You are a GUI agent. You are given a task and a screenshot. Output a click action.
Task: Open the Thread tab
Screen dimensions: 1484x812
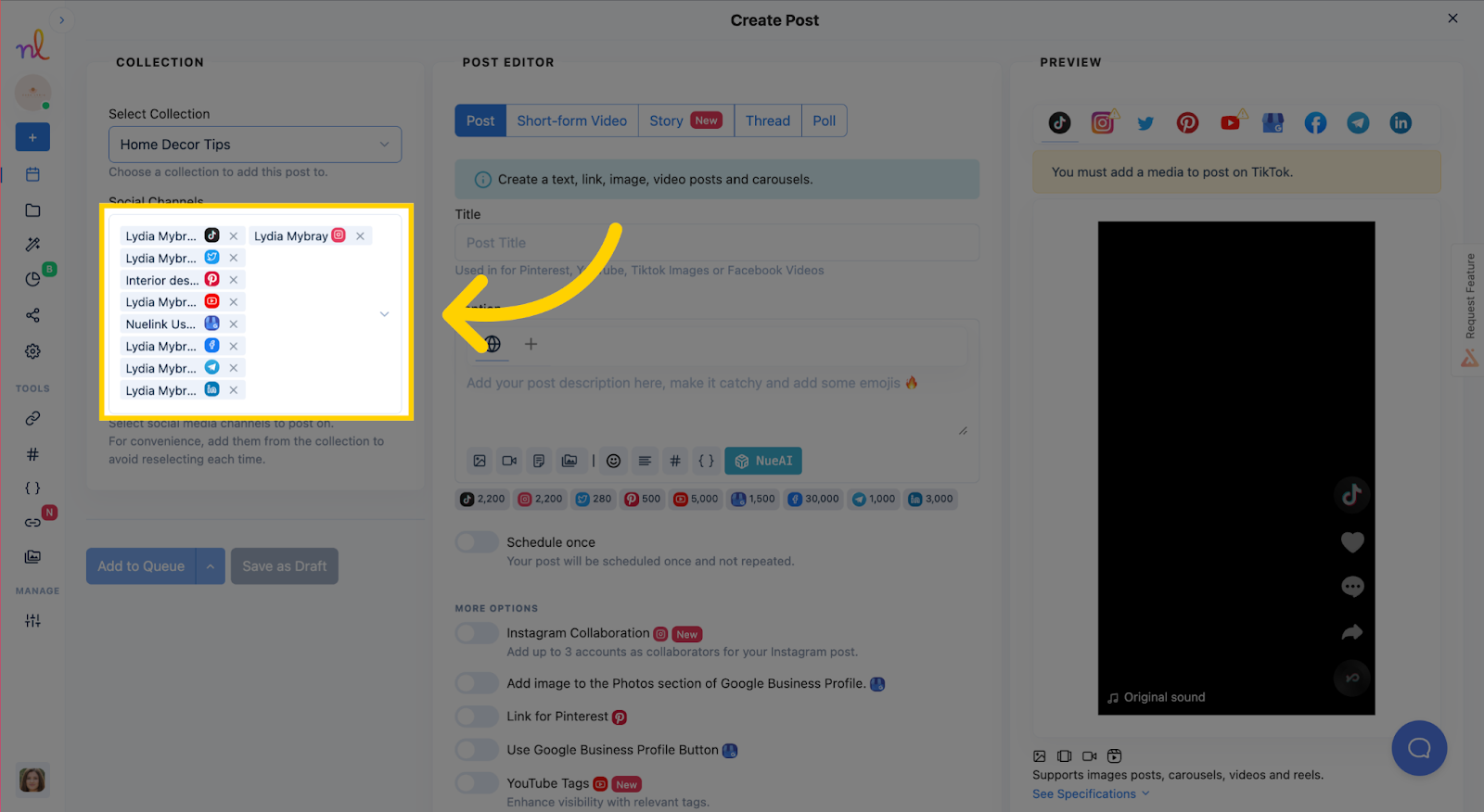(x=768, y=121)
